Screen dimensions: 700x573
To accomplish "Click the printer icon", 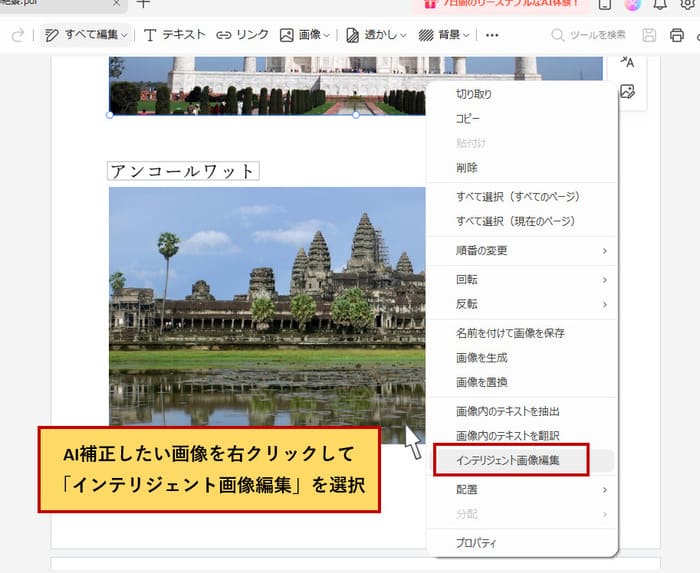I will tap(677, 35).
